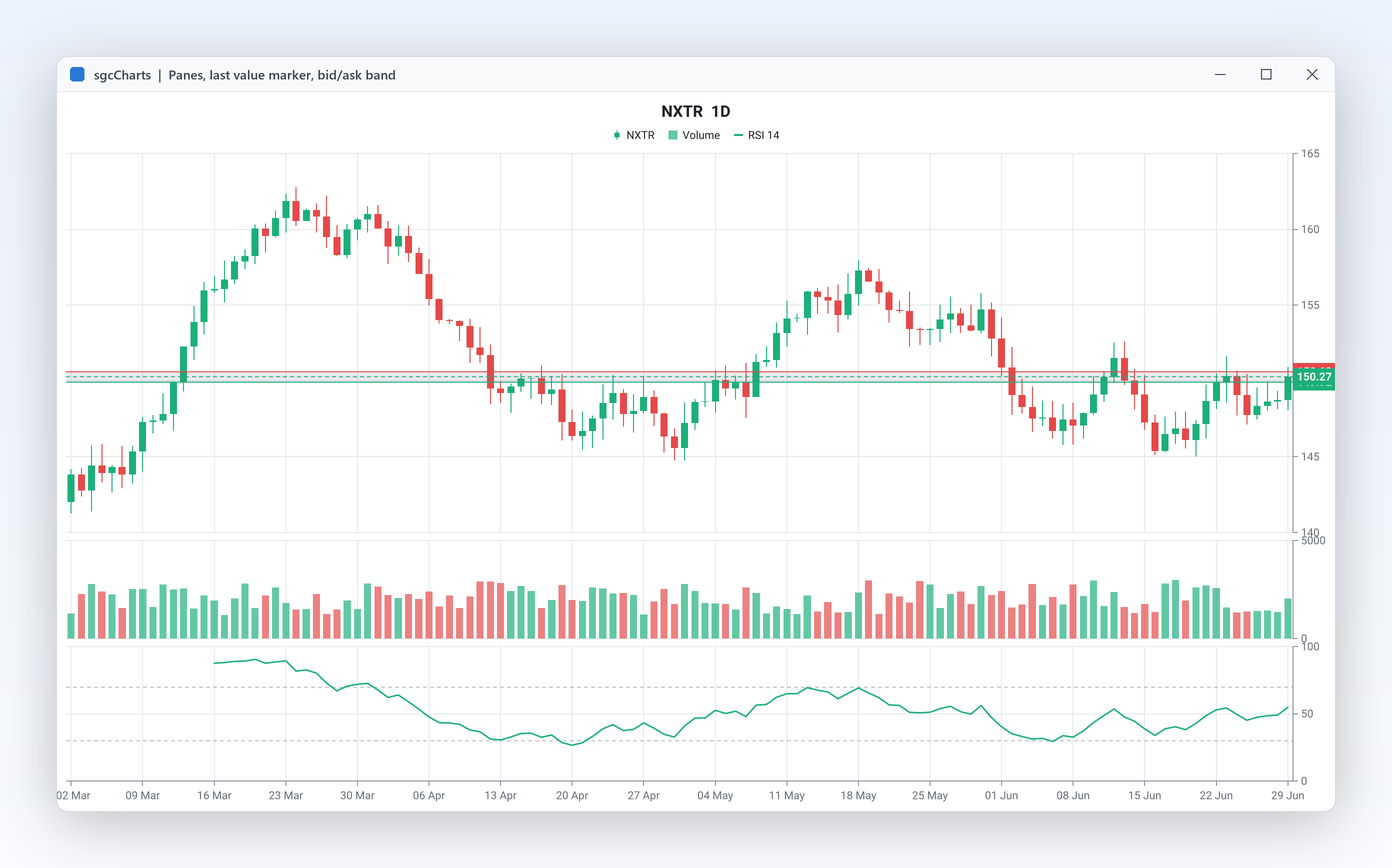Toggle the Volume series legend entry
This screenshot has width=1392, height=868.
pyautogui.click(x=694, y=135)
